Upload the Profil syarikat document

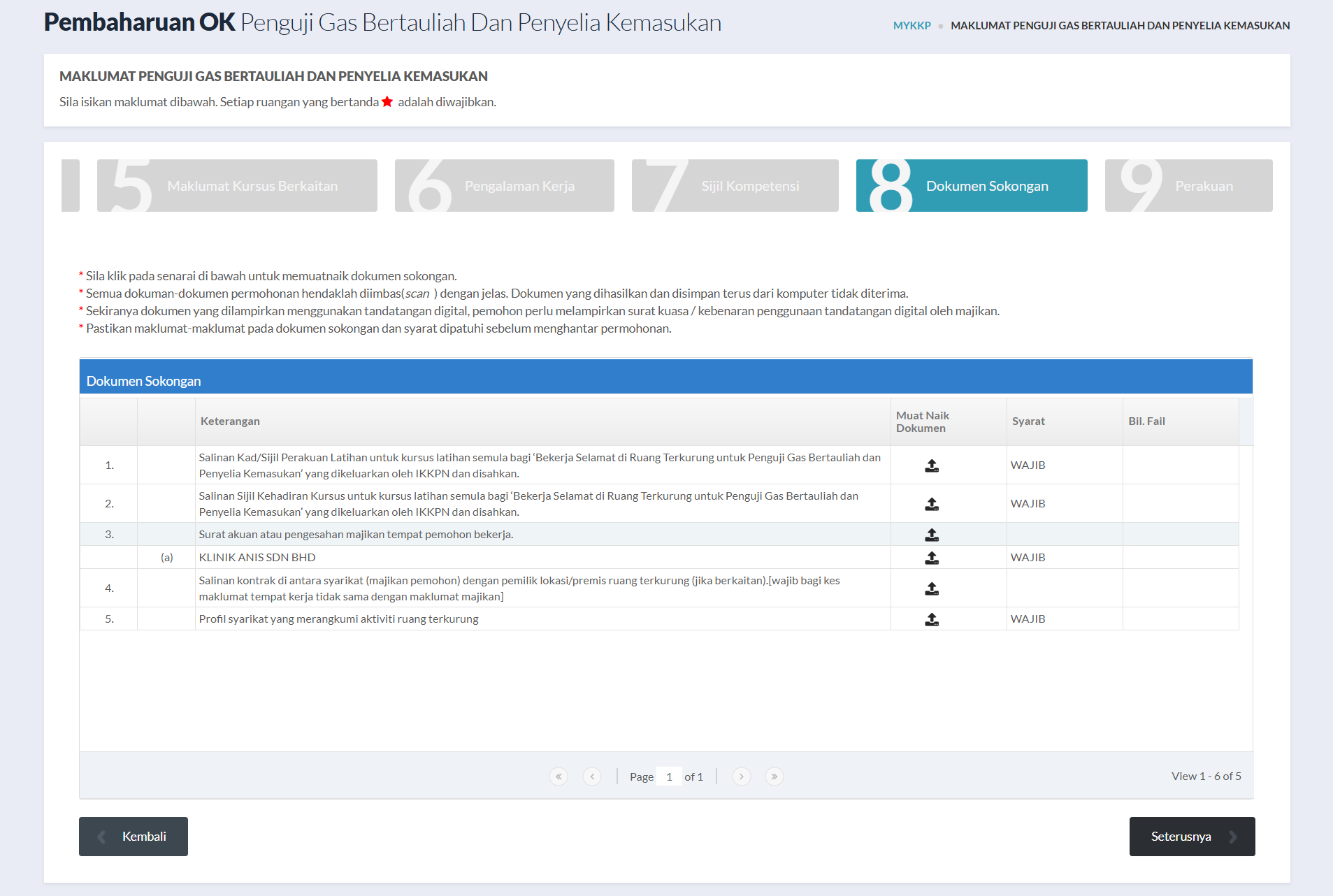tap(931, 619)
